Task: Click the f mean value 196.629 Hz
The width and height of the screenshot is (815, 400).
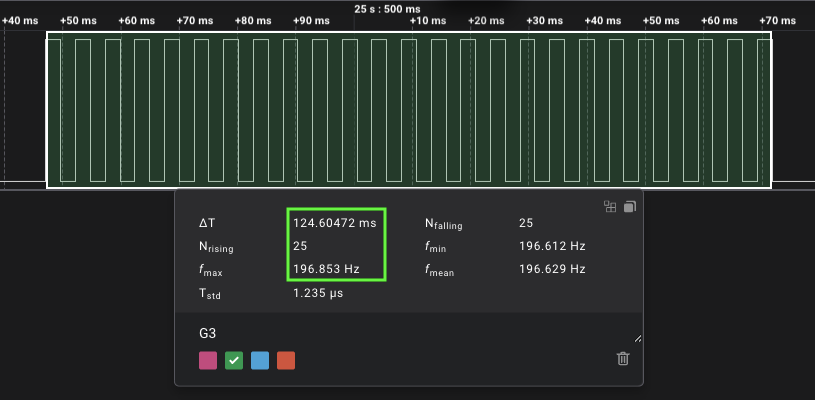Action: (552, 270)
